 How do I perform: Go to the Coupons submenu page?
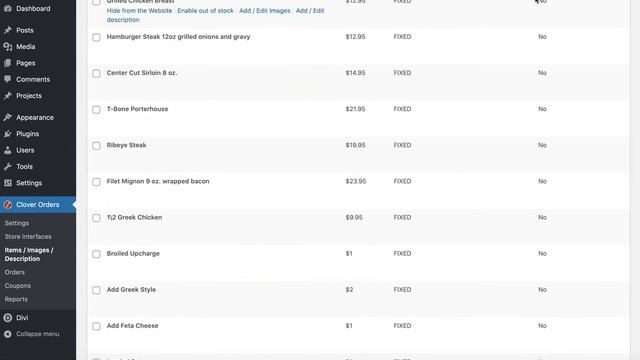pos(18,285)
